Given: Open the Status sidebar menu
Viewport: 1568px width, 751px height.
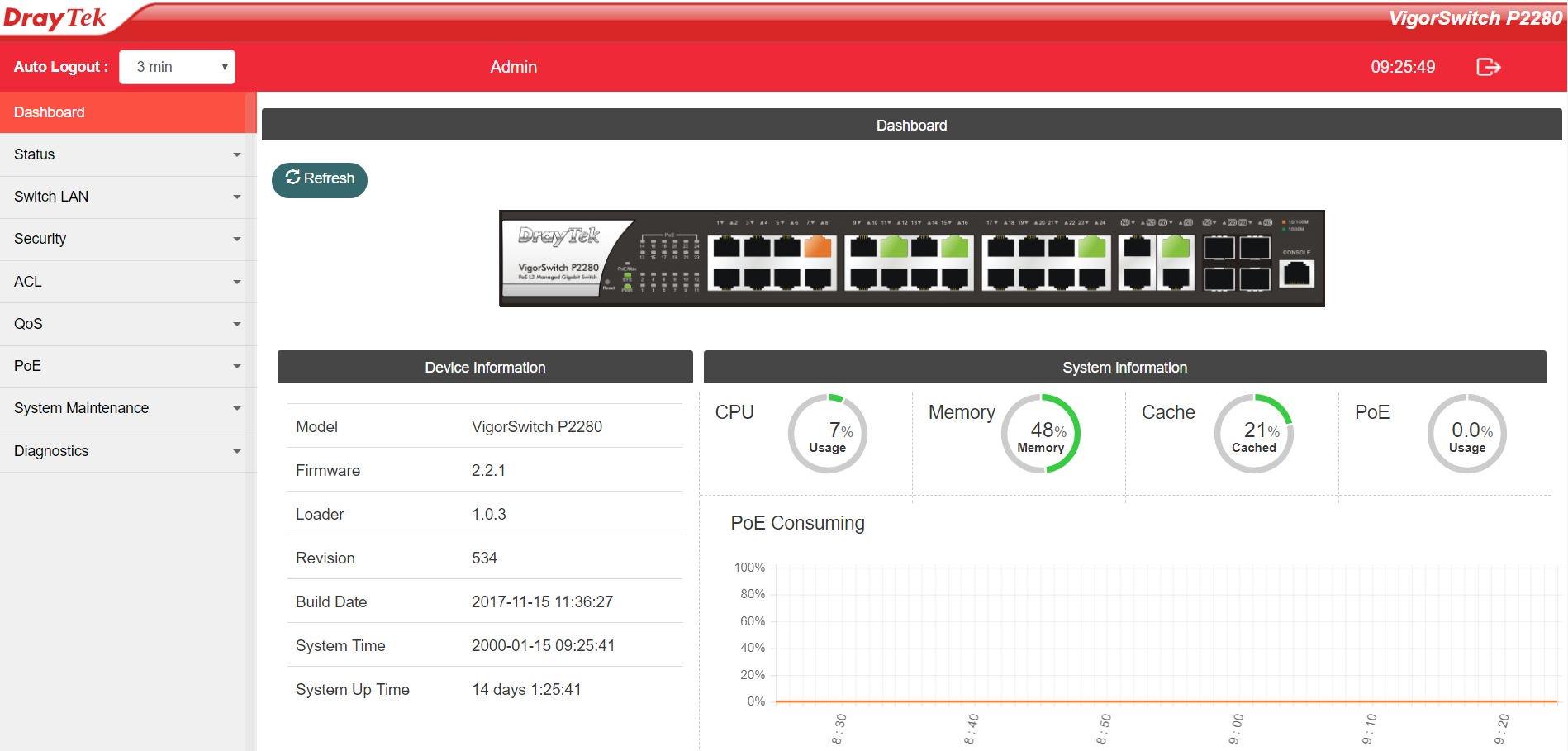Looking at the screenshot, I should tap(128, 154).
